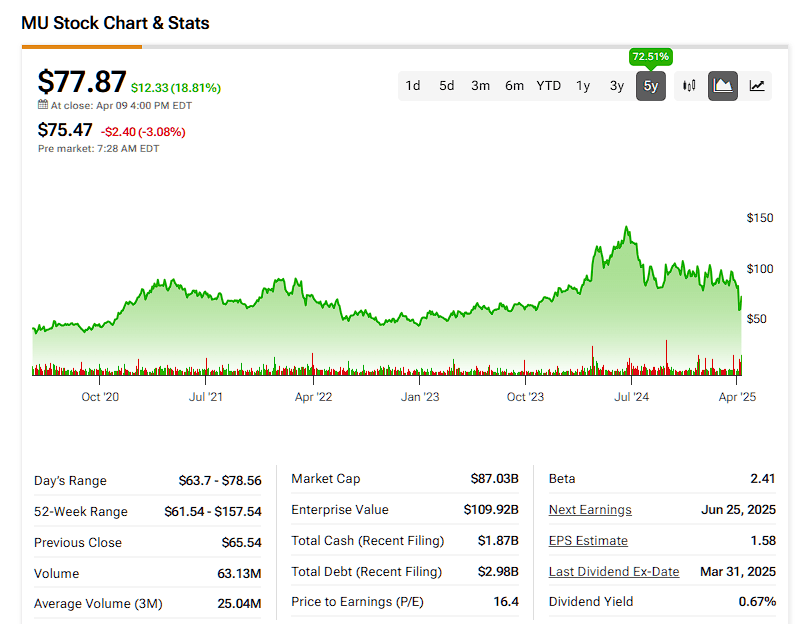Select the 1d time range
Screen dimensions: 800x624
[413, 86]
